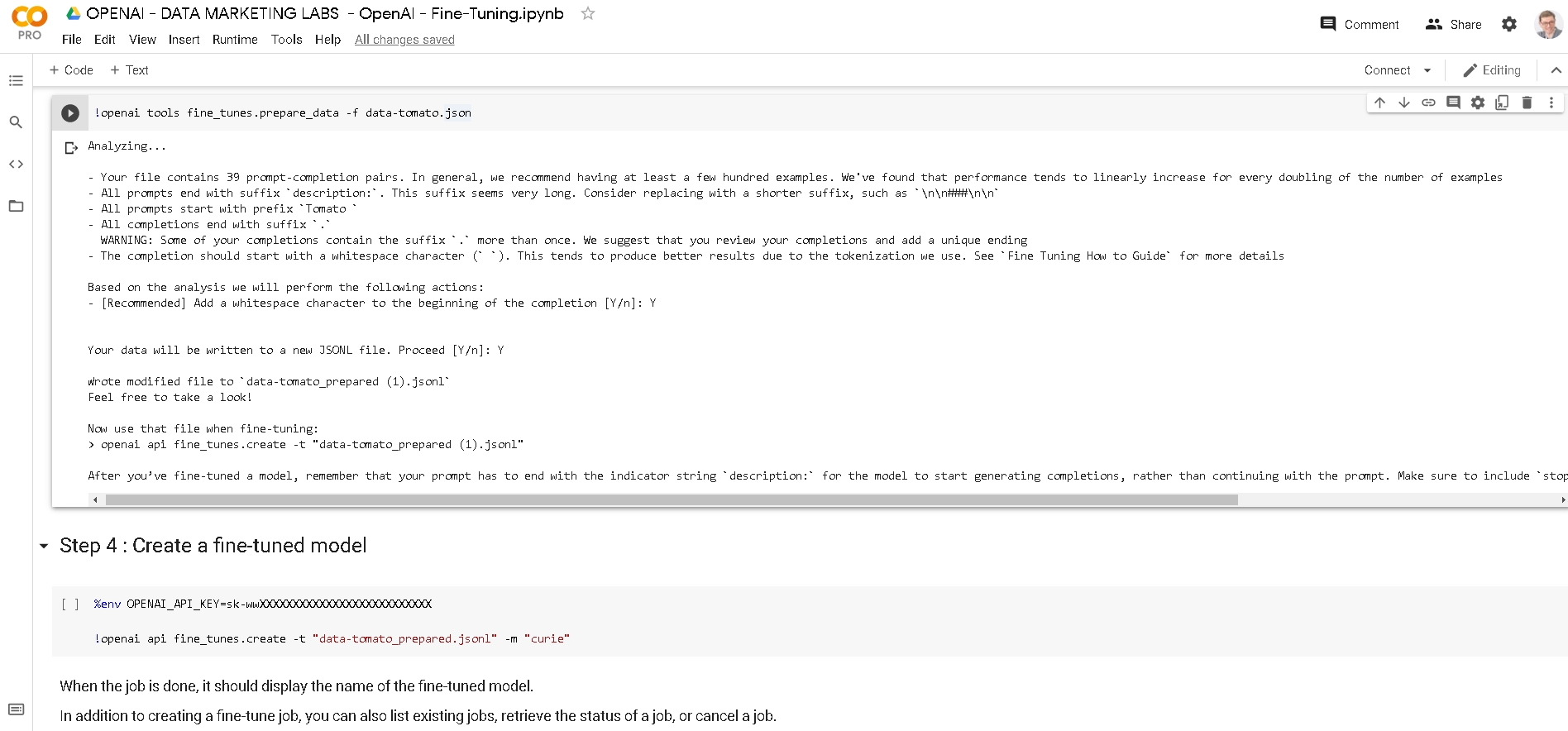
Task: Move cell up arrow
Action: point(1379,103)
